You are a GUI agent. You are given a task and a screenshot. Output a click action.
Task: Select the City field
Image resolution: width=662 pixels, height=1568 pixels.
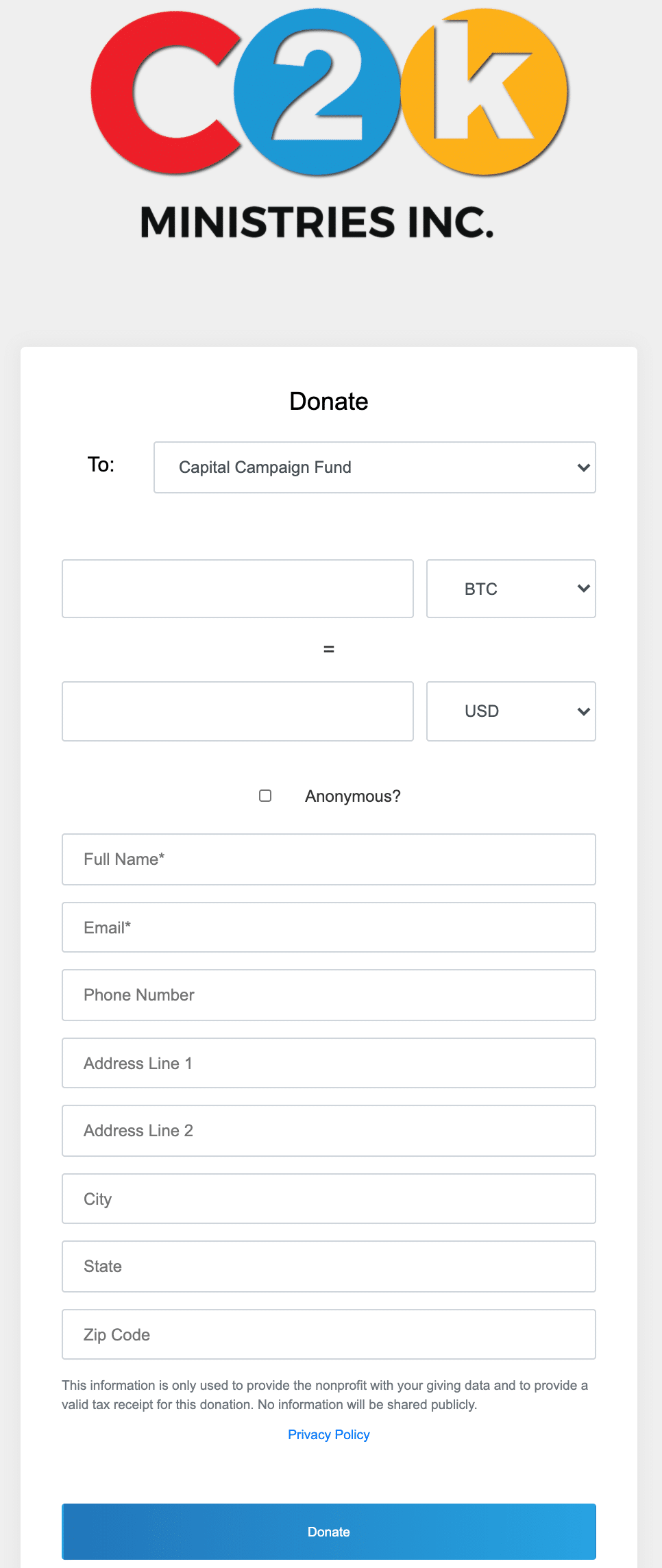coord(329,1199)
